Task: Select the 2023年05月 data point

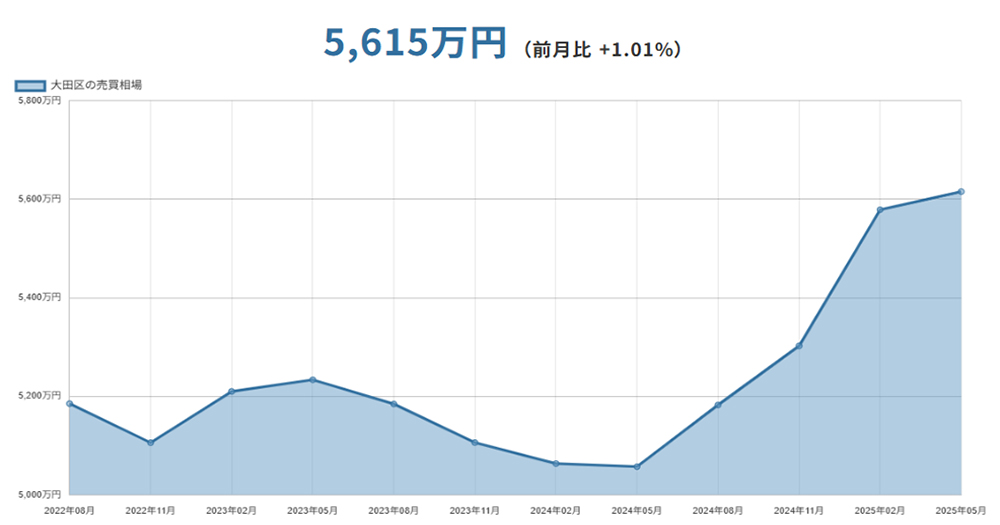Action: [x=312, y=380]
